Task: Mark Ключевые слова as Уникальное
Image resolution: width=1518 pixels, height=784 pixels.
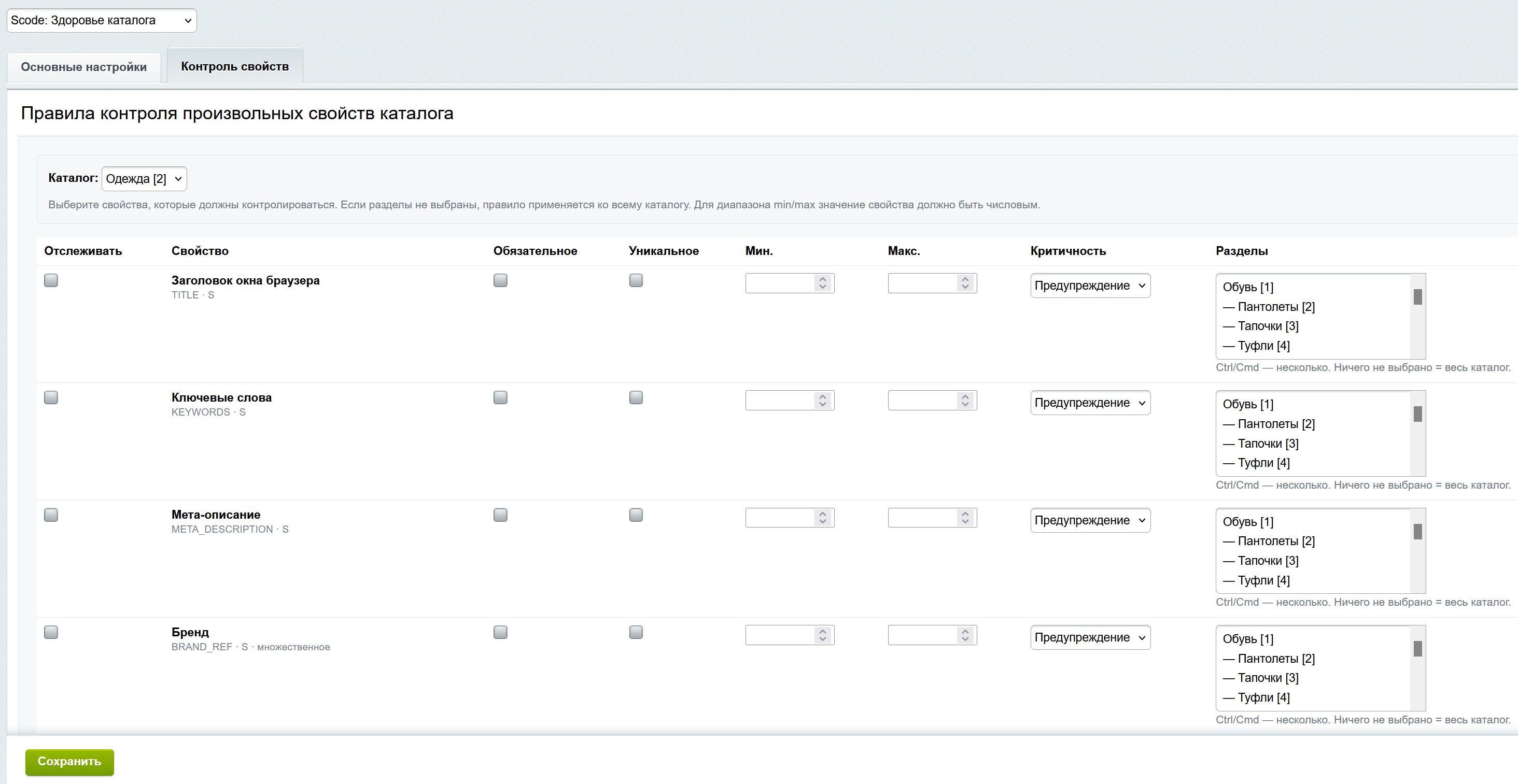Action: pyautogui.click(x=636, y=397)
